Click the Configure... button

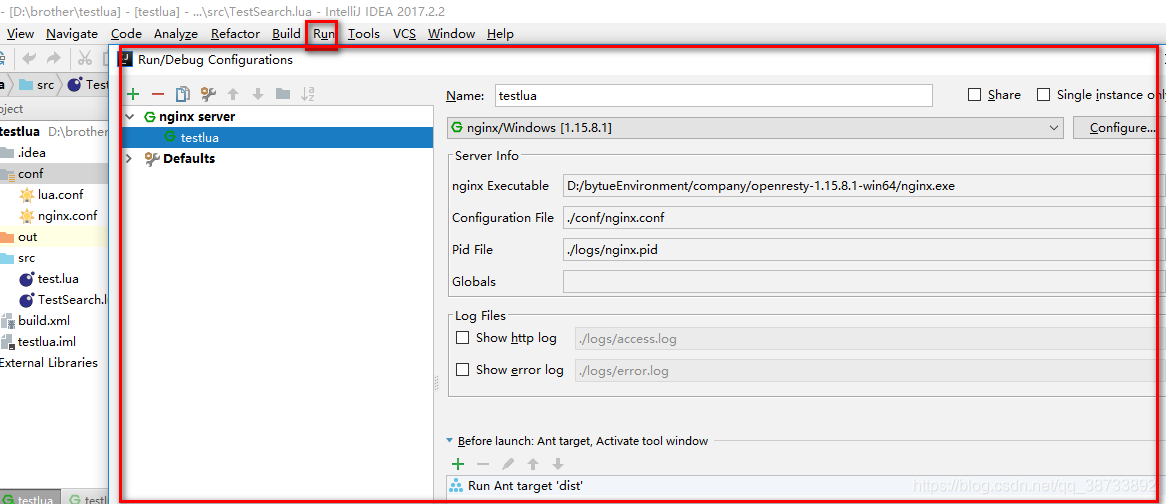click(1119, 128)
